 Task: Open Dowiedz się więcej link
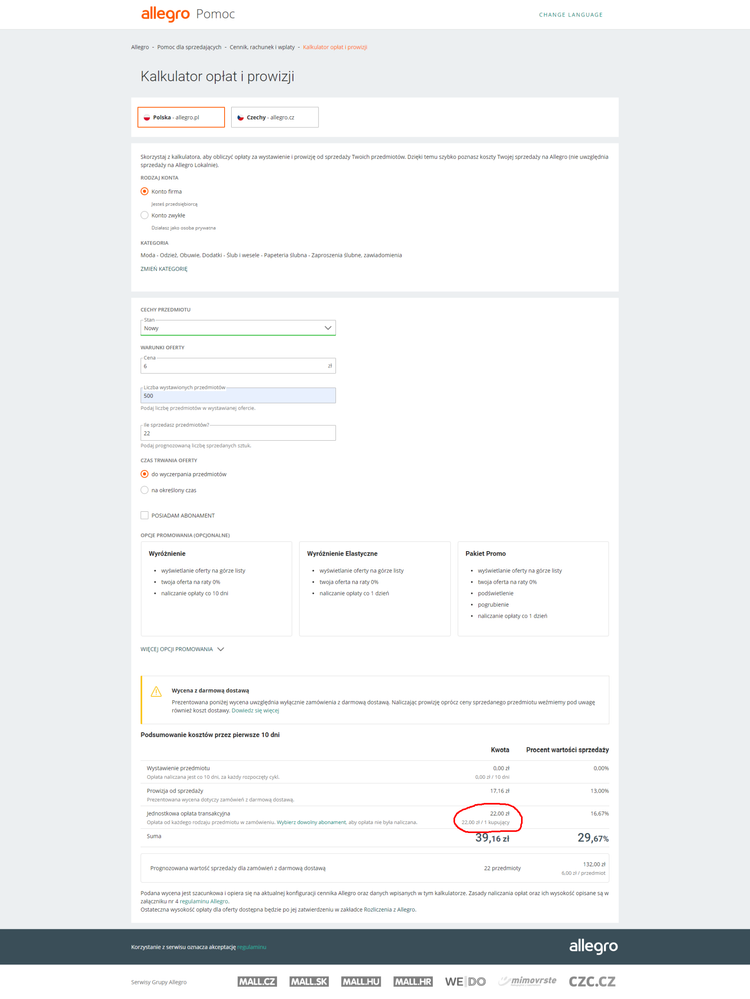[255, 710]
